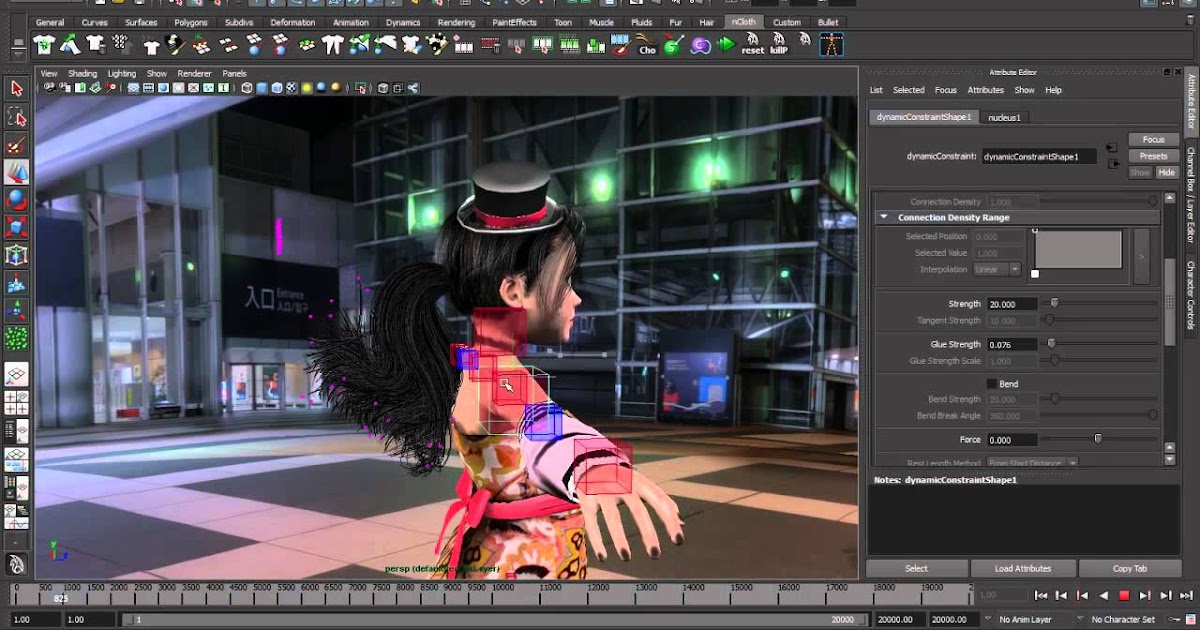Click the Presets button

tap(1153, 155)
